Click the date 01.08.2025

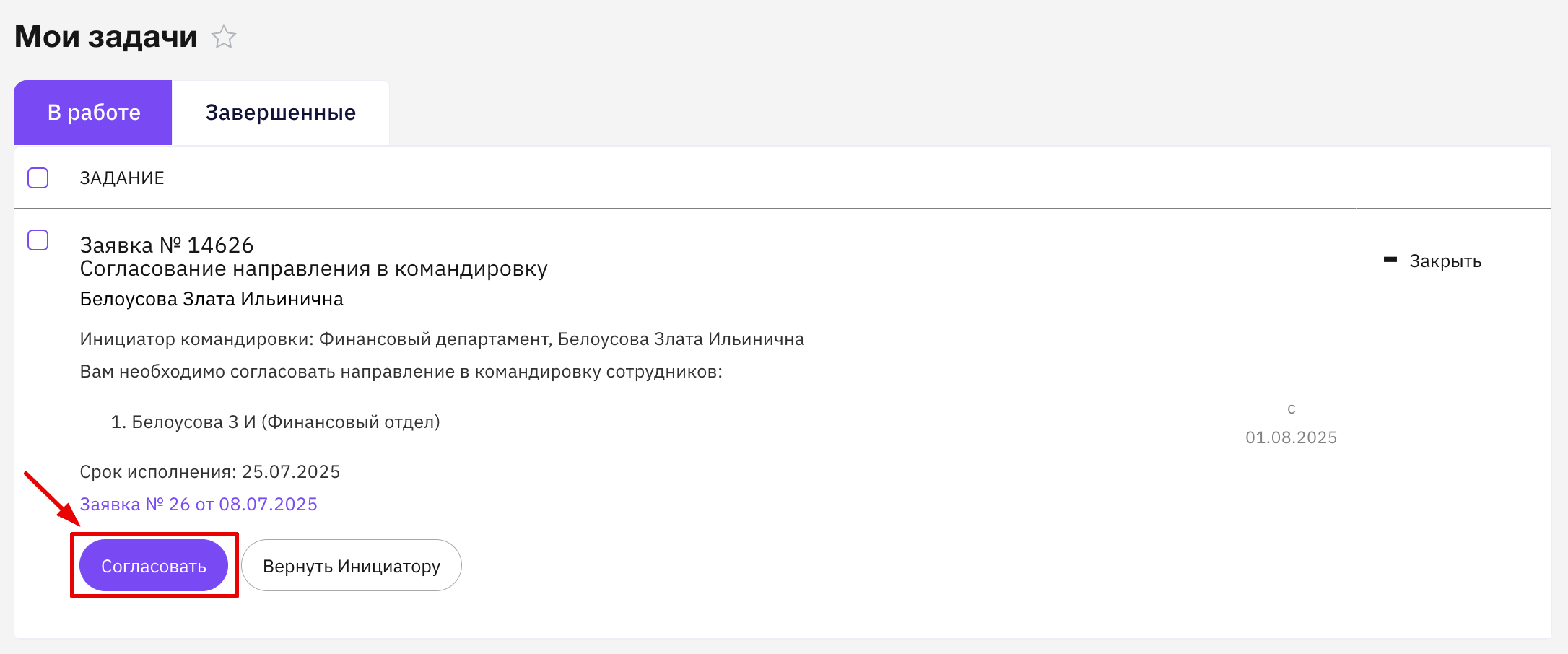coord(1292,437)
